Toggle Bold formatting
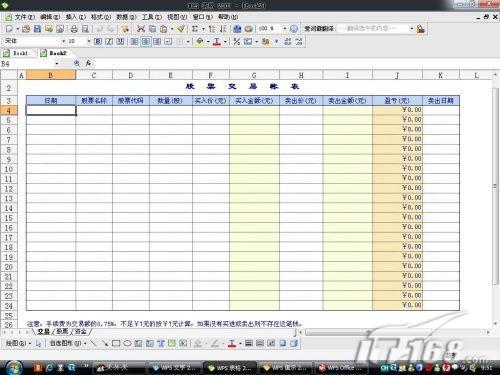The width and height of the screenshot is (500, 375). click(98, 41)
